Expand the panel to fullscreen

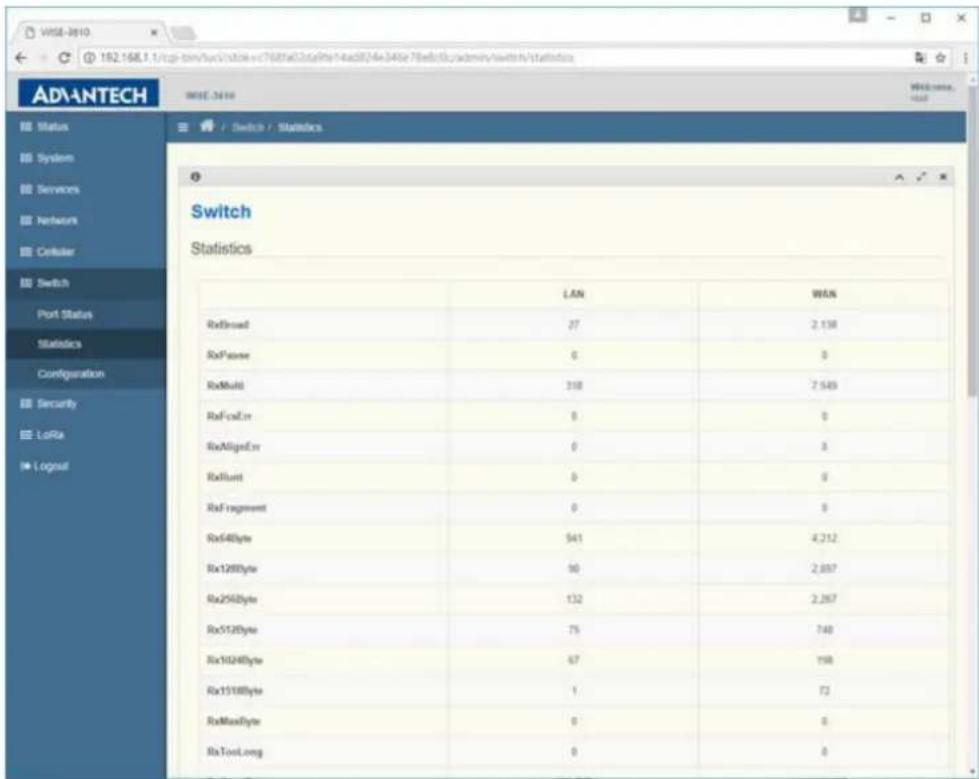922,177
